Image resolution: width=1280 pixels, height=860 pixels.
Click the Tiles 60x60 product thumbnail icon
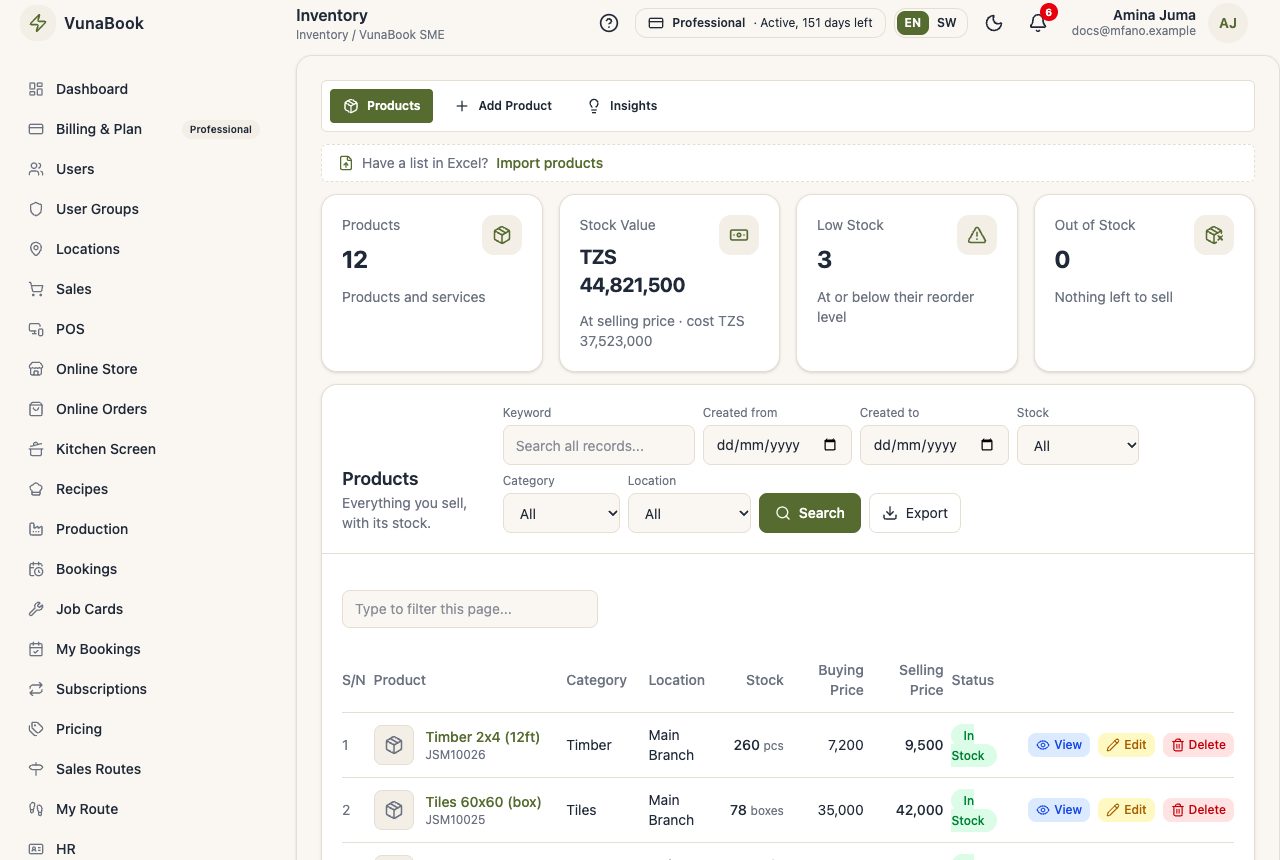tap(394, 810)
